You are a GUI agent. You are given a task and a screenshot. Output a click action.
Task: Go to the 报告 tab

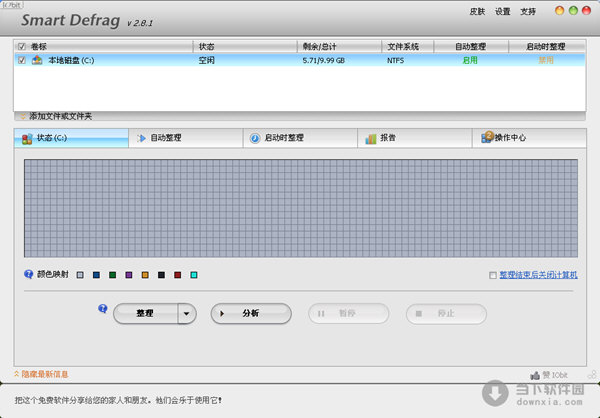coord(414,138)
